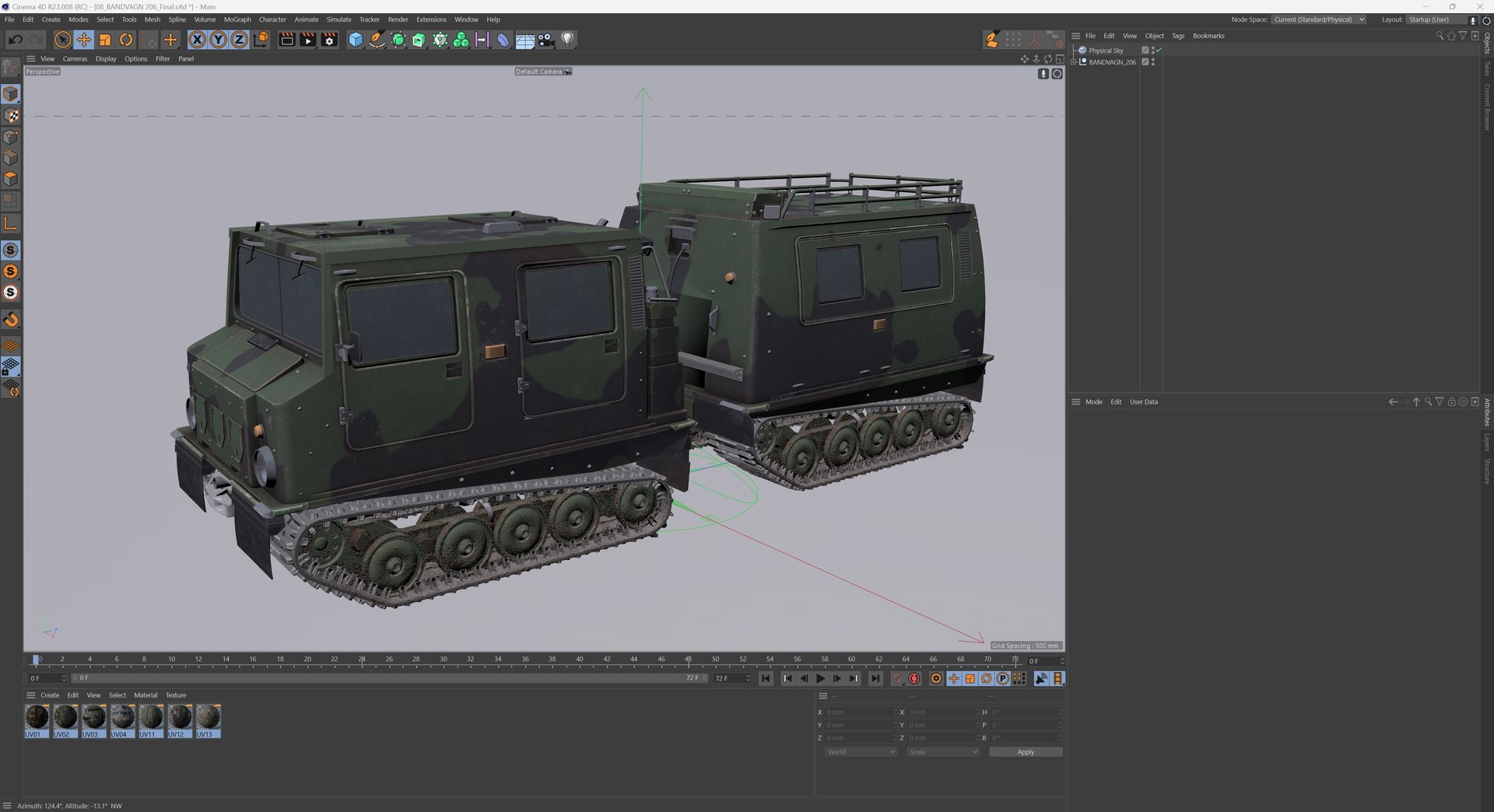1494x812 pixels.
Task: Toggle timeline sound playback button
Action: 1041,679
